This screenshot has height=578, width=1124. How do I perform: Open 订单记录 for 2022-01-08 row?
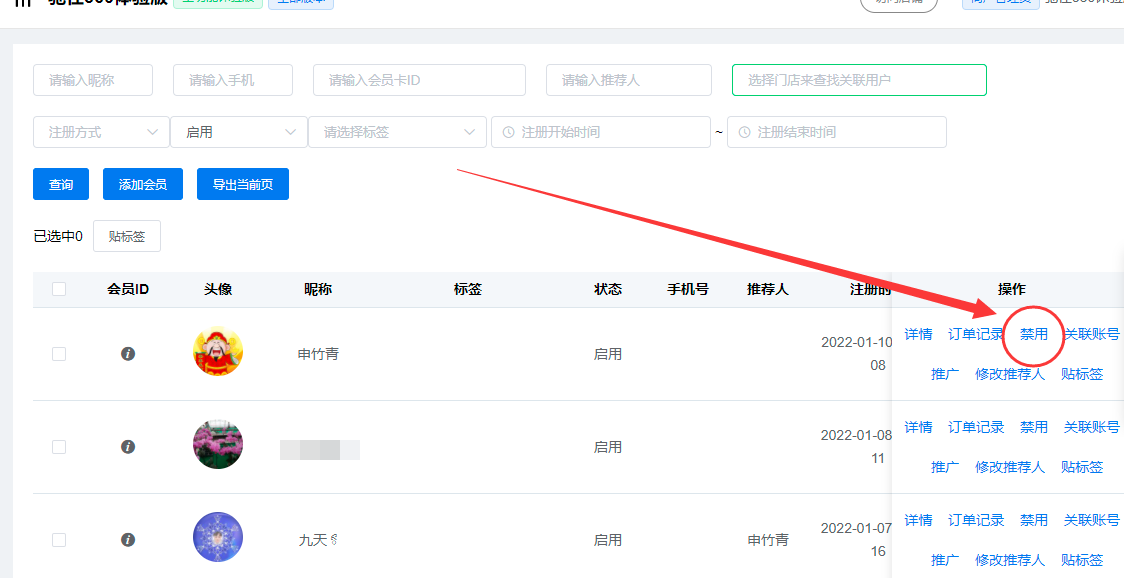tap(976, 427)
